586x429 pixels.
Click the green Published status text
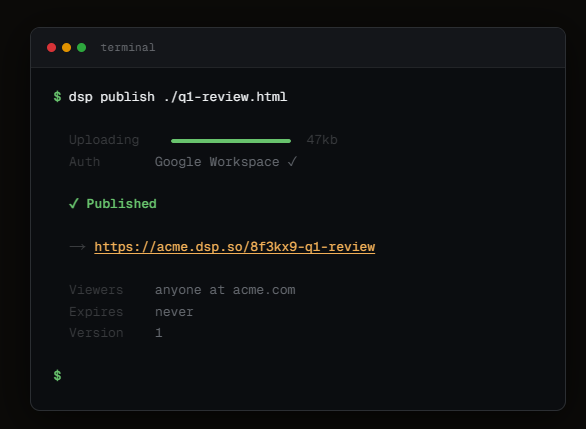[121, 204]
